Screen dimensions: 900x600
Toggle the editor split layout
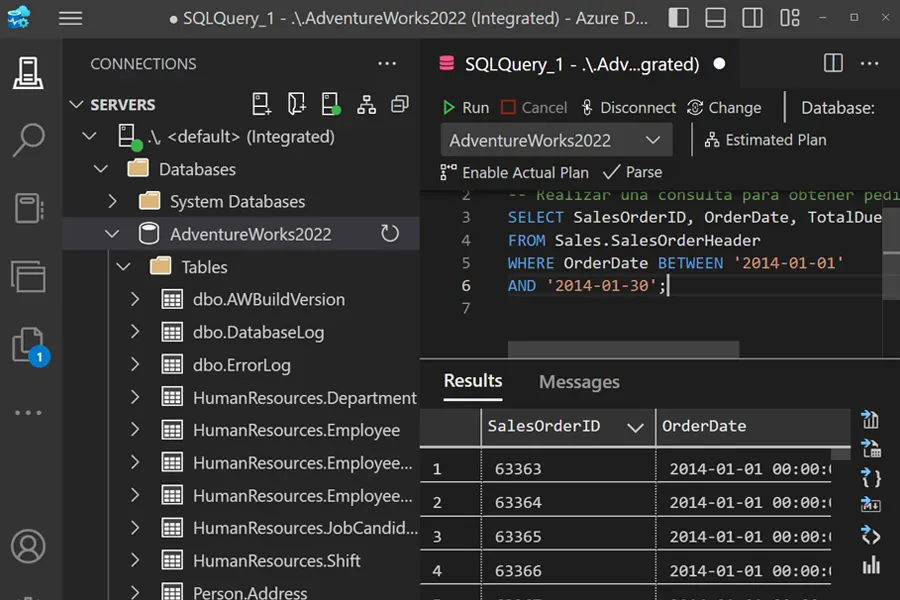833,63
